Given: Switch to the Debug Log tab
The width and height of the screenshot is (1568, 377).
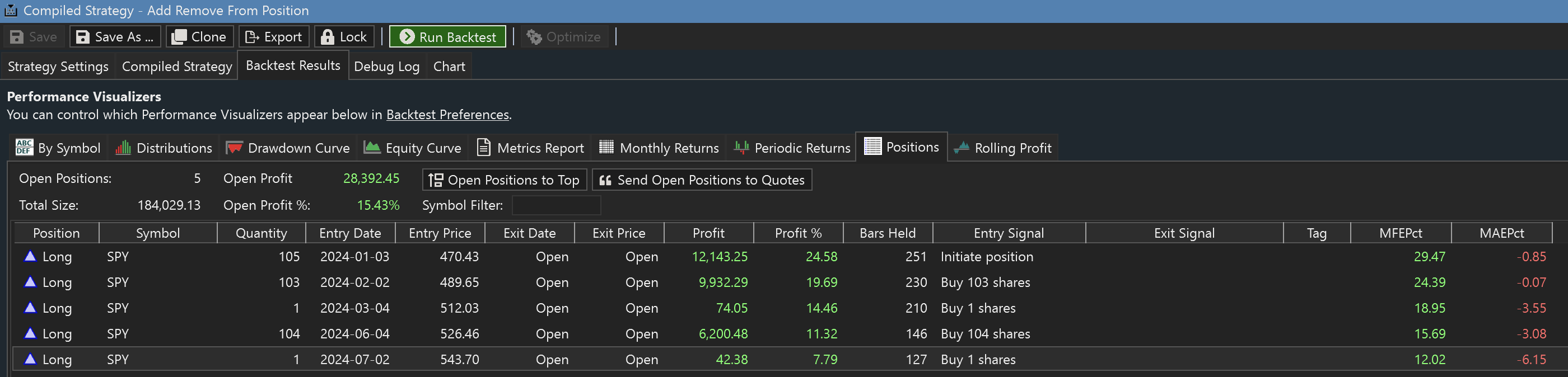Looking at the screenshot, I should coord(386,66).
